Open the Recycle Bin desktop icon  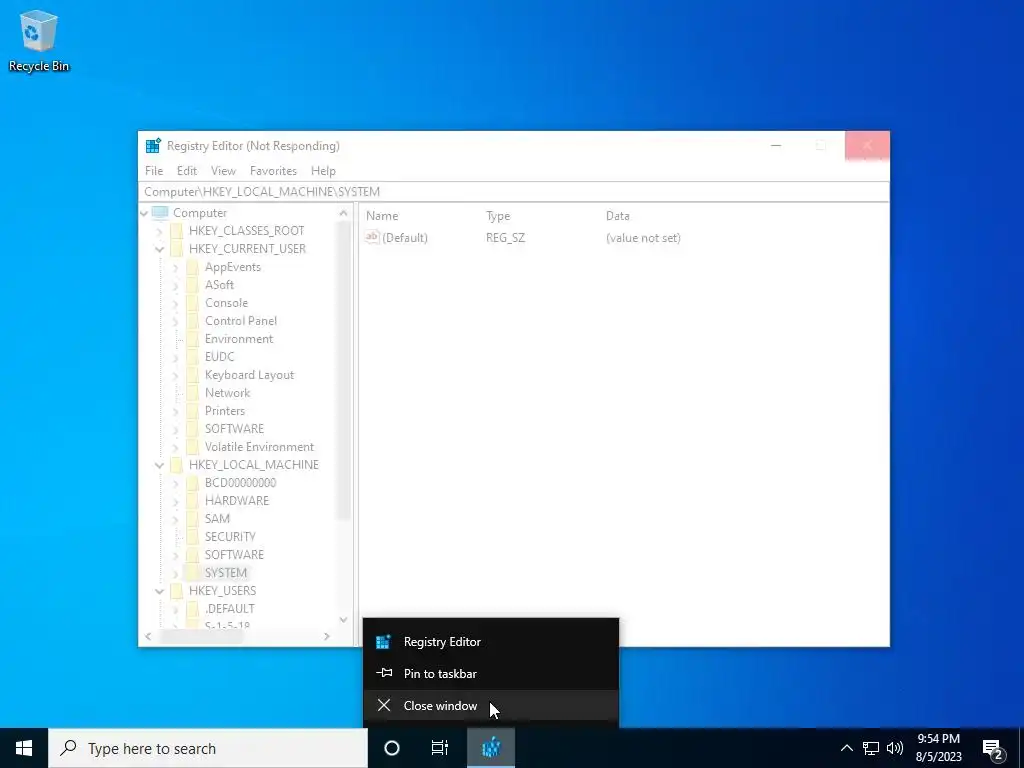pyautogui.click(x=39, y=40)
